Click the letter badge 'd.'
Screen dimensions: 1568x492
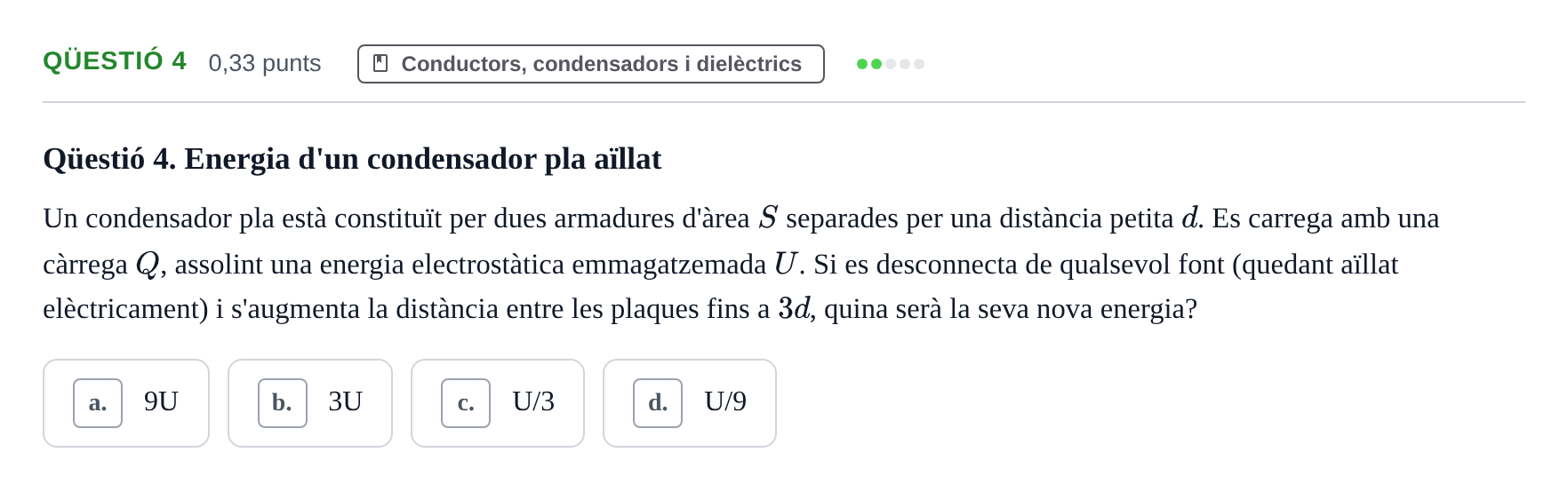[x=658, y=403]
